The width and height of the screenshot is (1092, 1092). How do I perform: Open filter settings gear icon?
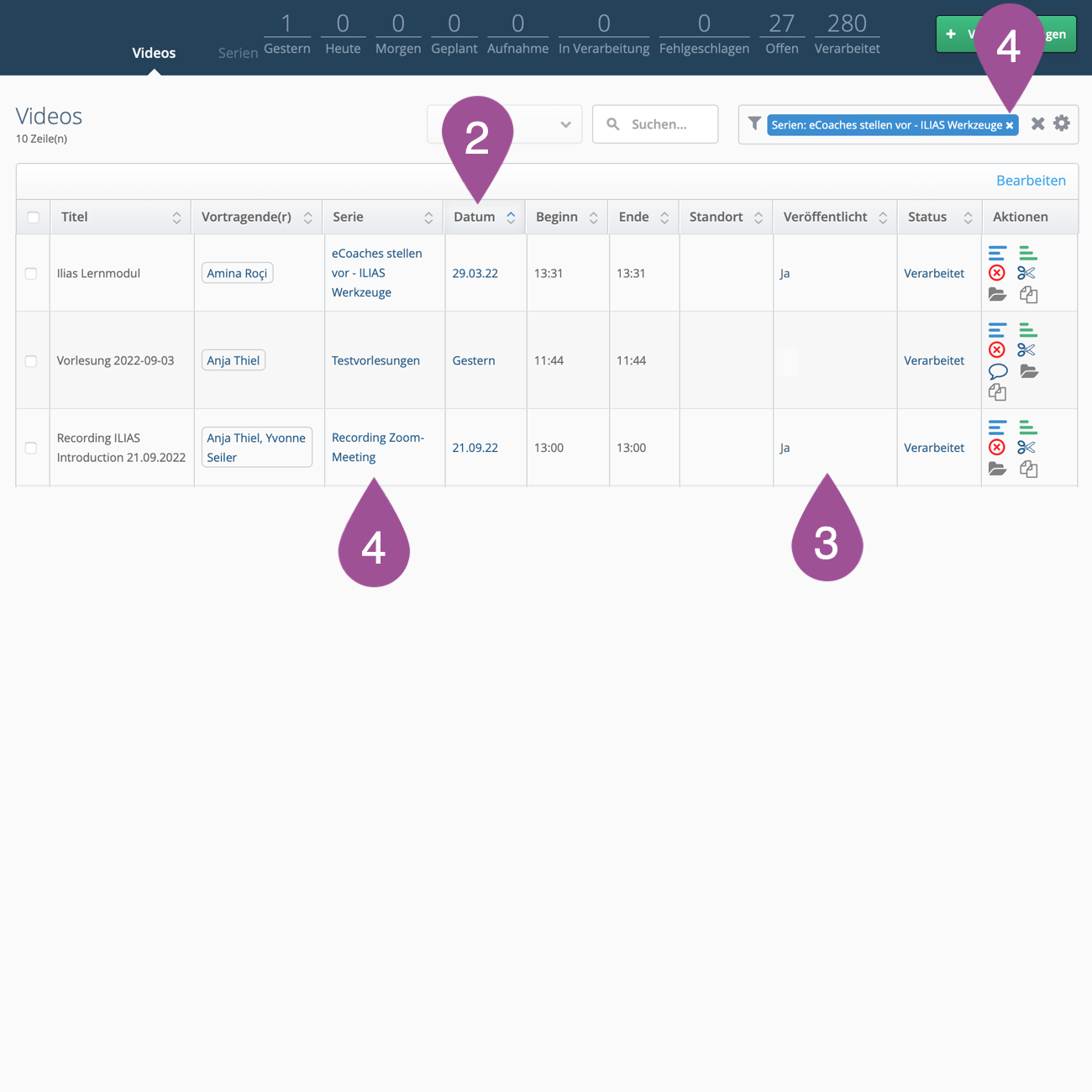(x=1062, y=123)
